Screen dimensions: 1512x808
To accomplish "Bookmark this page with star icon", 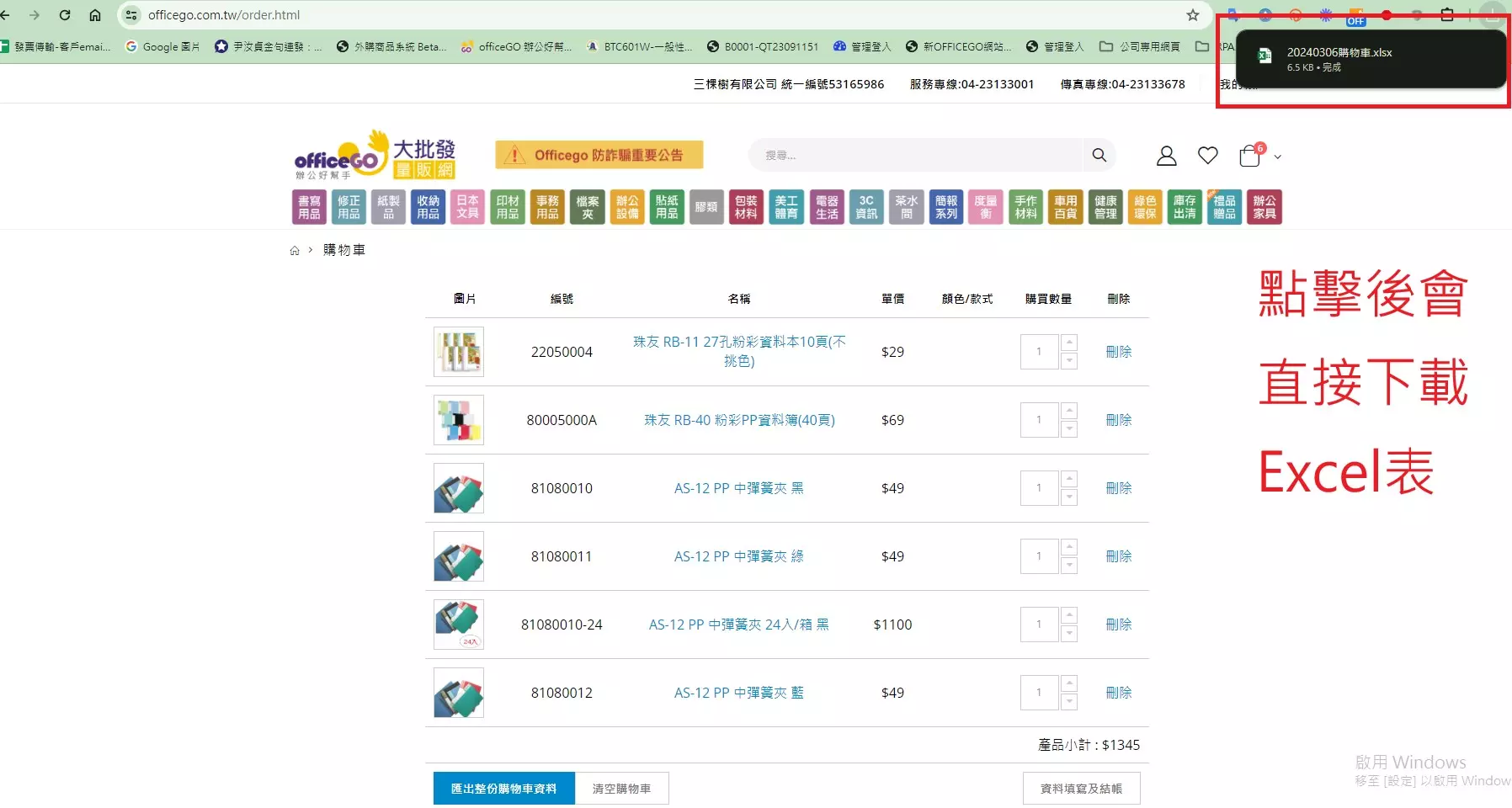I will click(1192, 15).
